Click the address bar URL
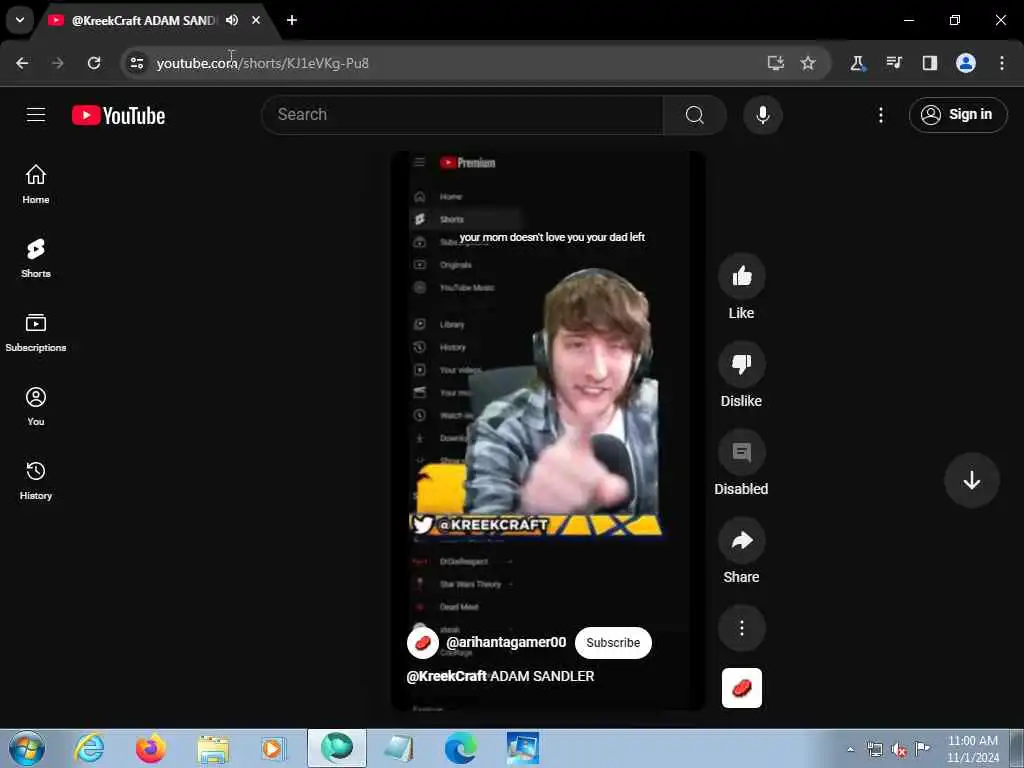The width and height of the screenshot is (1024, 768). [263, 63]
